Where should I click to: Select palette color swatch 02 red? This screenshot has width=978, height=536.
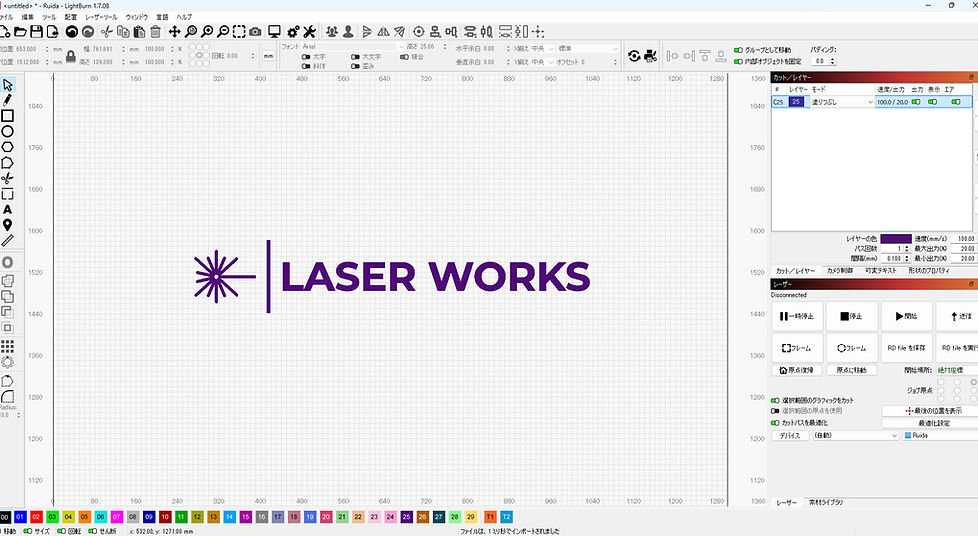(36, 517)
